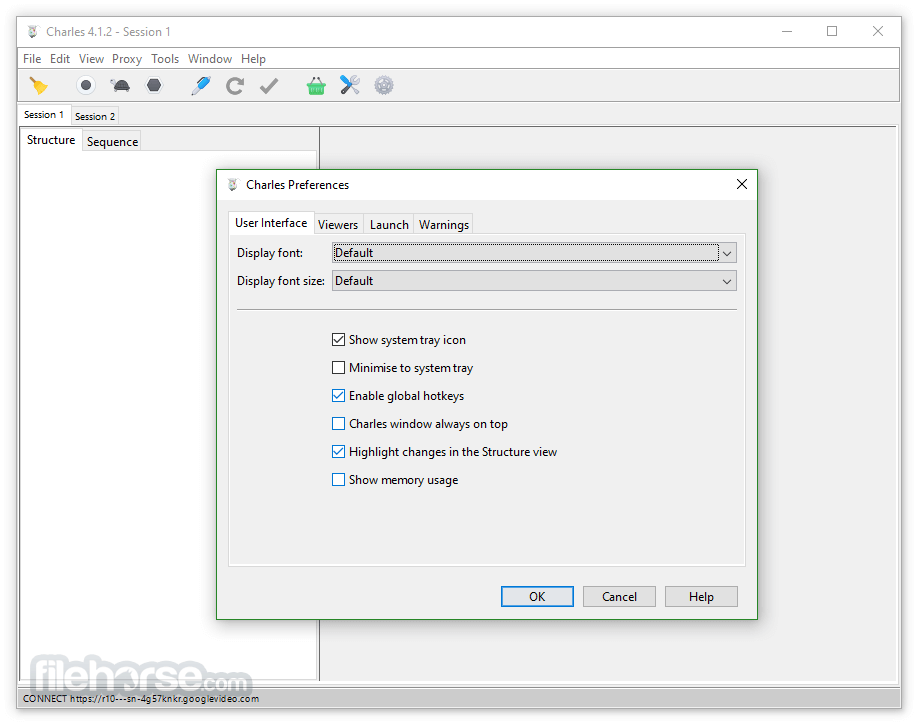Switch to the Session 2 tab
The height and width of the screenshot is (727, 920).
click(x=95, y=116)
